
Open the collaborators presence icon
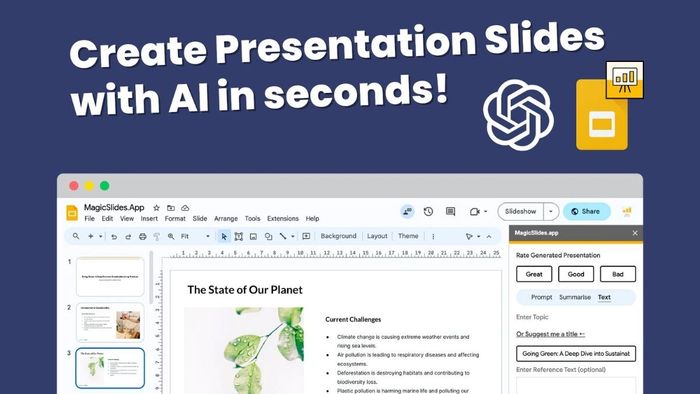pos(407,212)
